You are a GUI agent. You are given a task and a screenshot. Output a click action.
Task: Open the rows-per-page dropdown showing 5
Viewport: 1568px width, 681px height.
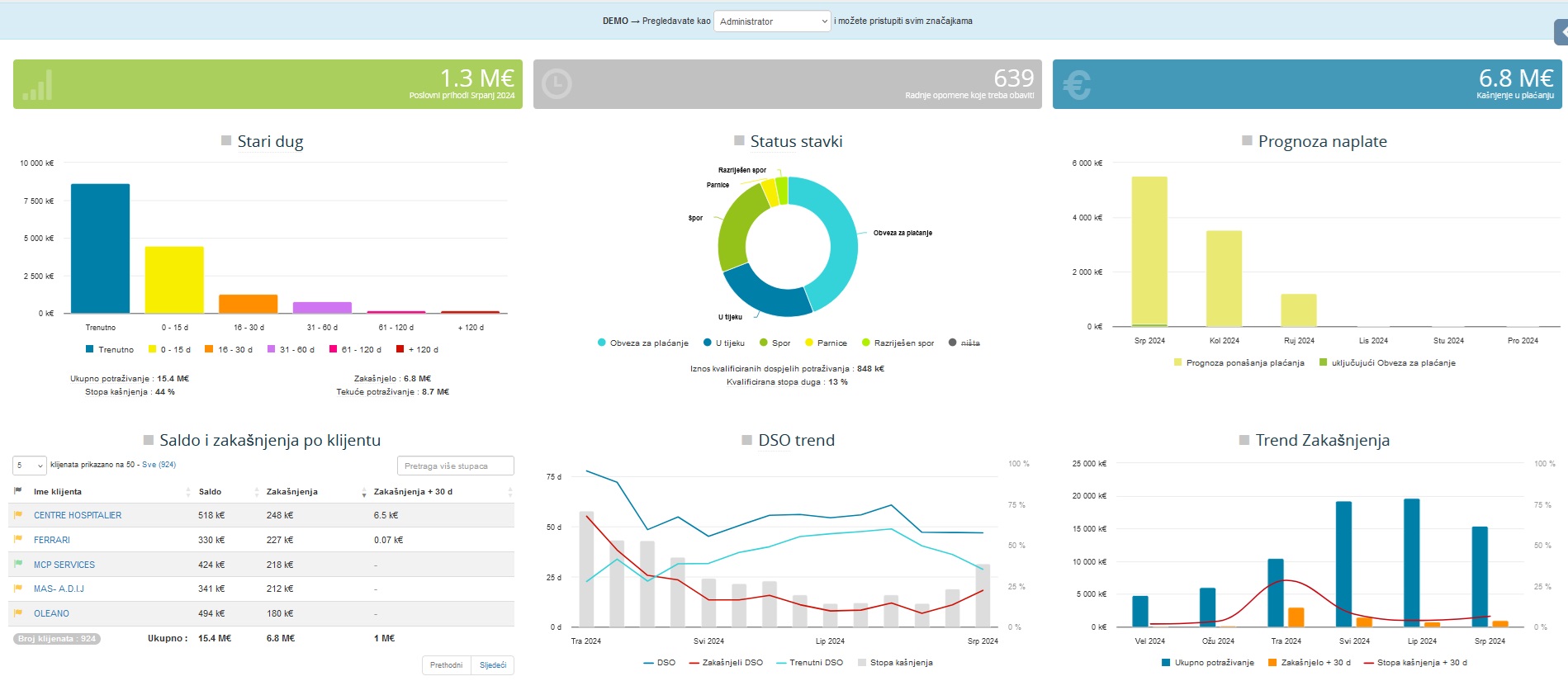point(30,466)
